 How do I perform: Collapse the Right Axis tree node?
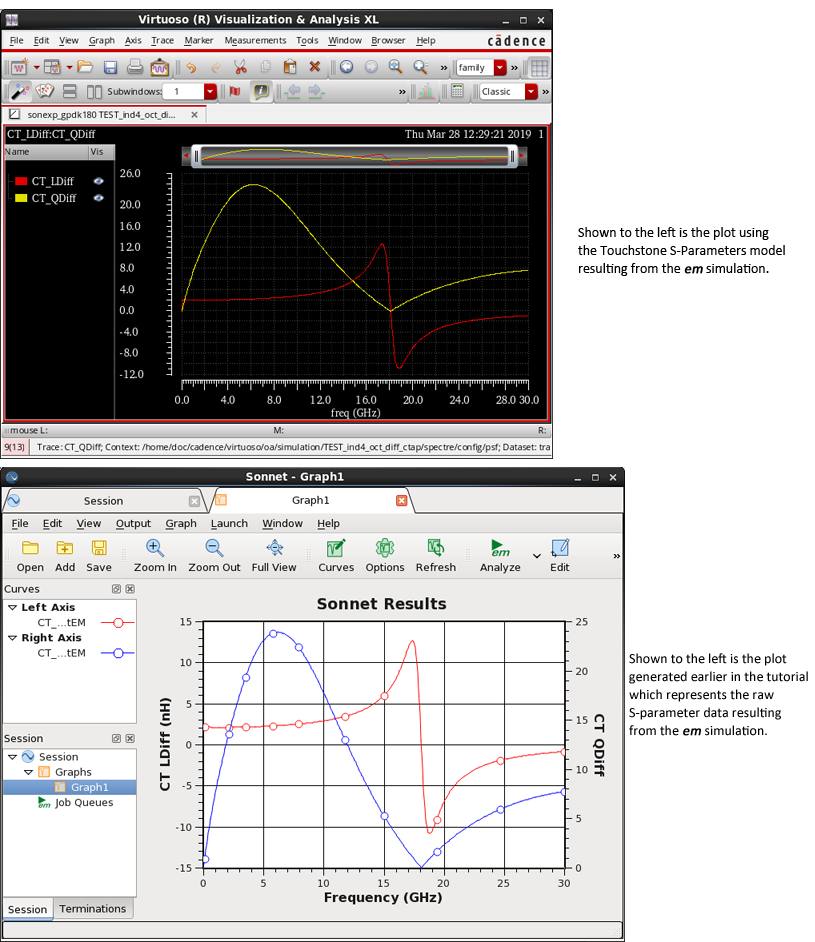coord(12,637)
